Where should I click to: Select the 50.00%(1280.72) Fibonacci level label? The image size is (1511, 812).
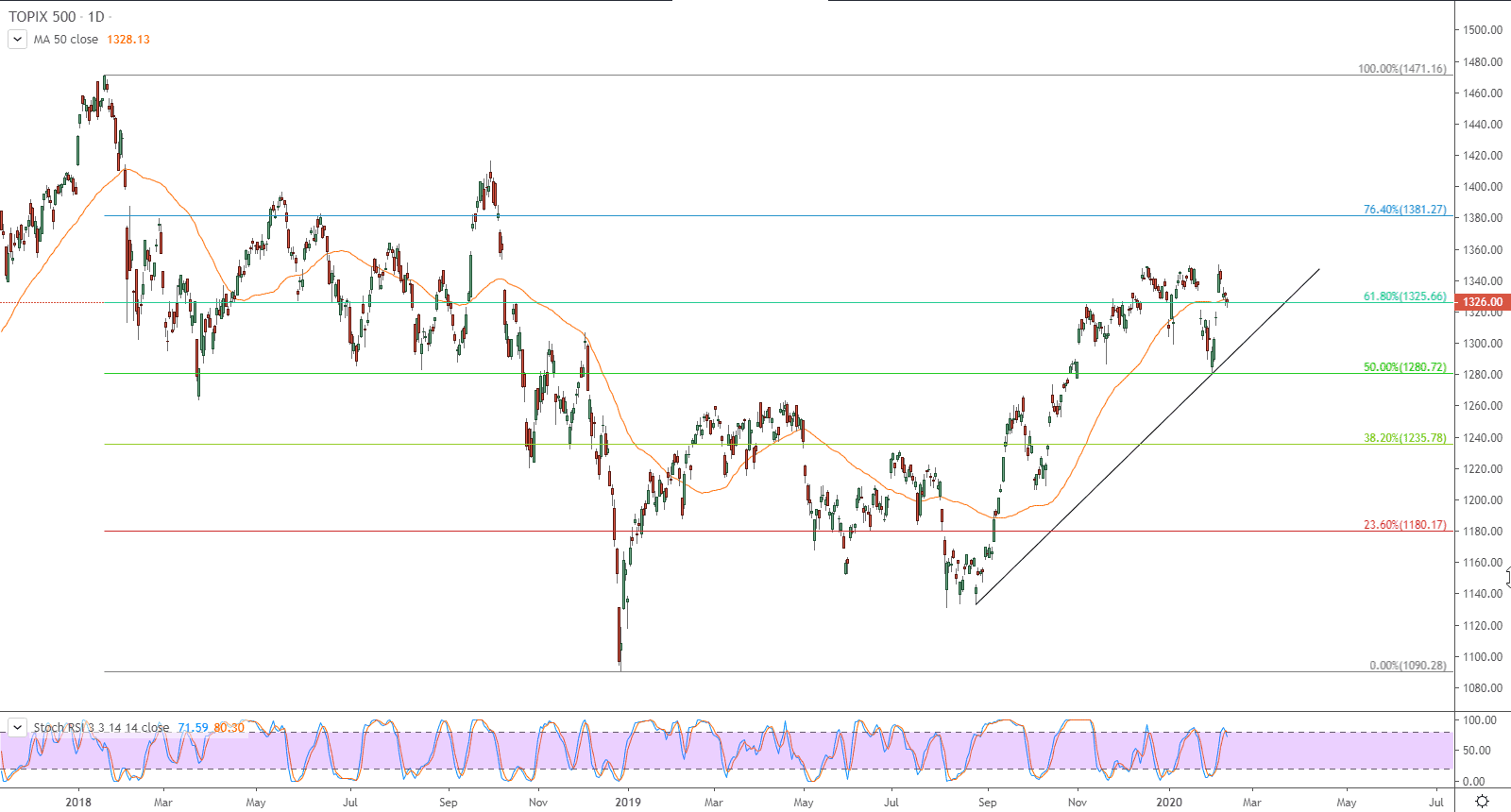pos(1404,367)
